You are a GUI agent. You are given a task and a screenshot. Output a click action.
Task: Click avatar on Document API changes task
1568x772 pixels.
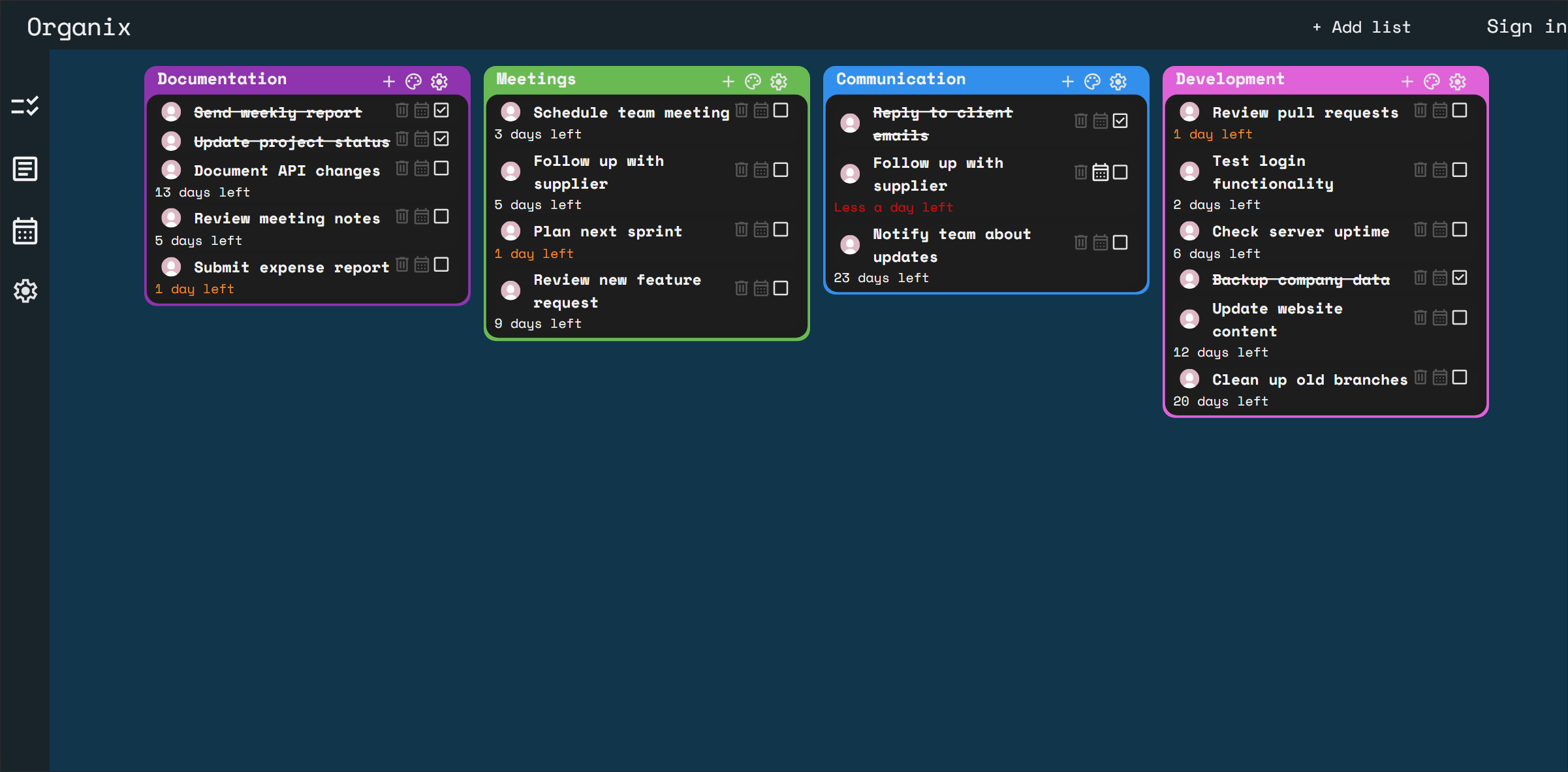(x=171, y=170)
